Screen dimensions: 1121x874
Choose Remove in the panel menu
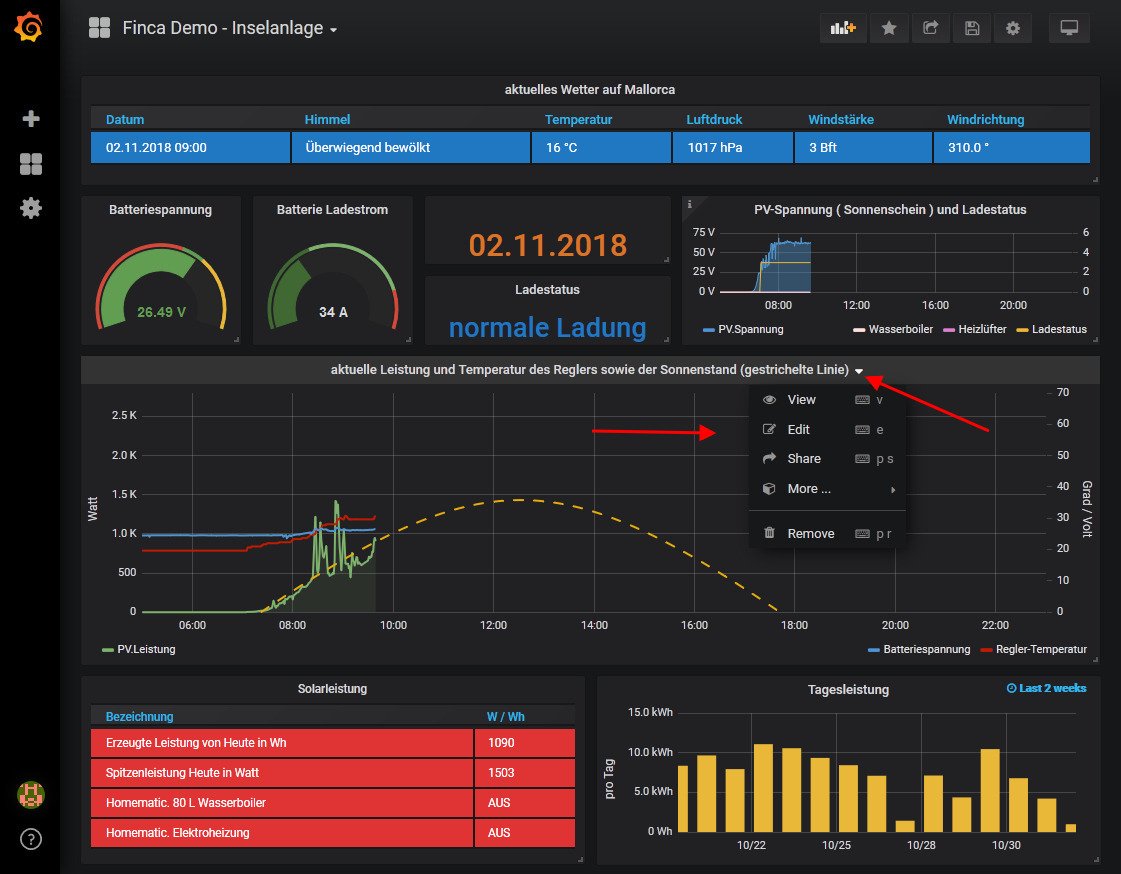[810, 533]
